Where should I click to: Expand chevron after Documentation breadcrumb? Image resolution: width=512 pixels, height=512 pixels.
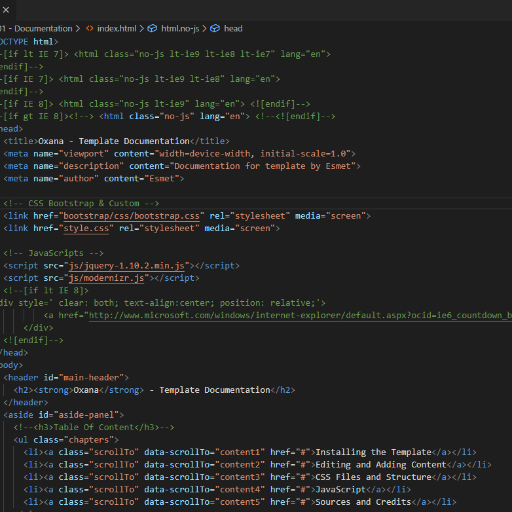point(78,29)
